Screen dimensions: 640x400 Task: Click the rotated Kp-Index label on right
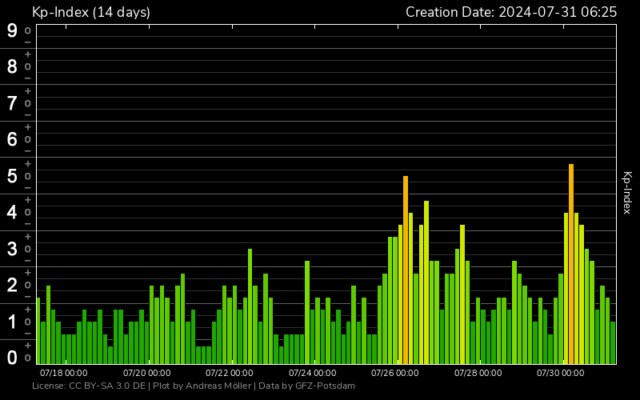(627, 192)
